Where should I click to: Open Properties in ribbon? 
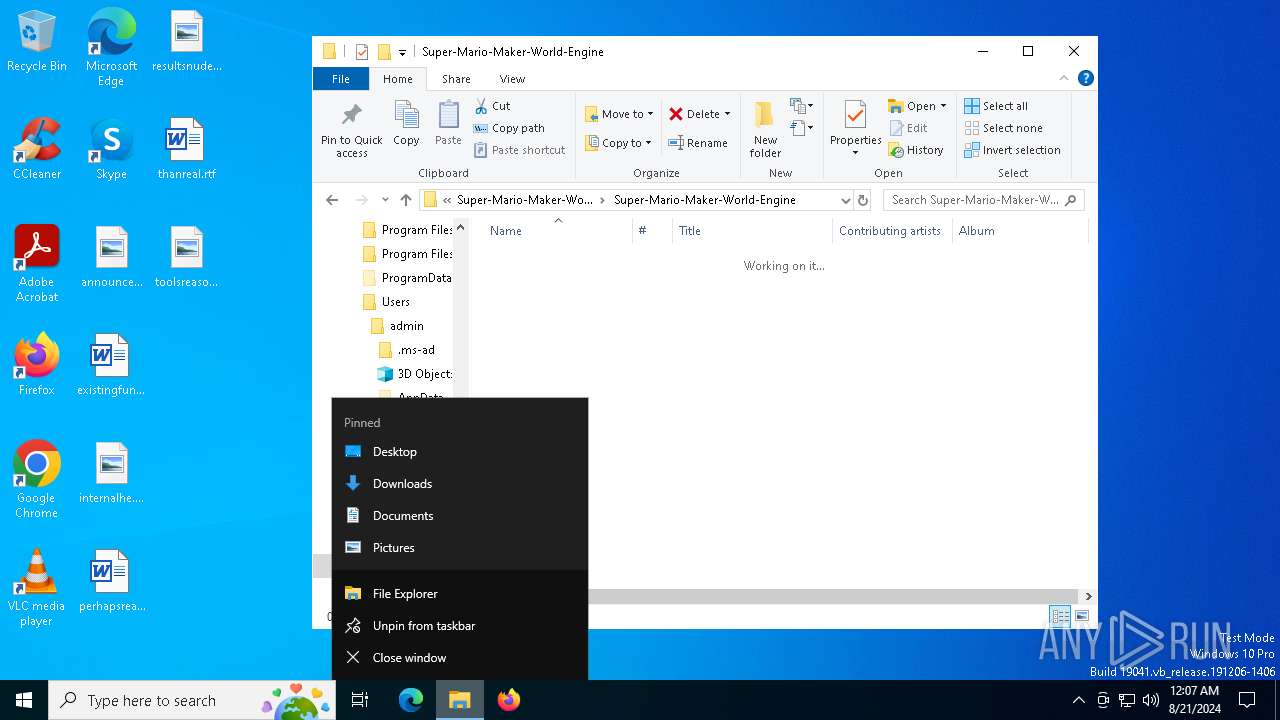pyautogui.click(x=855, y=127)
